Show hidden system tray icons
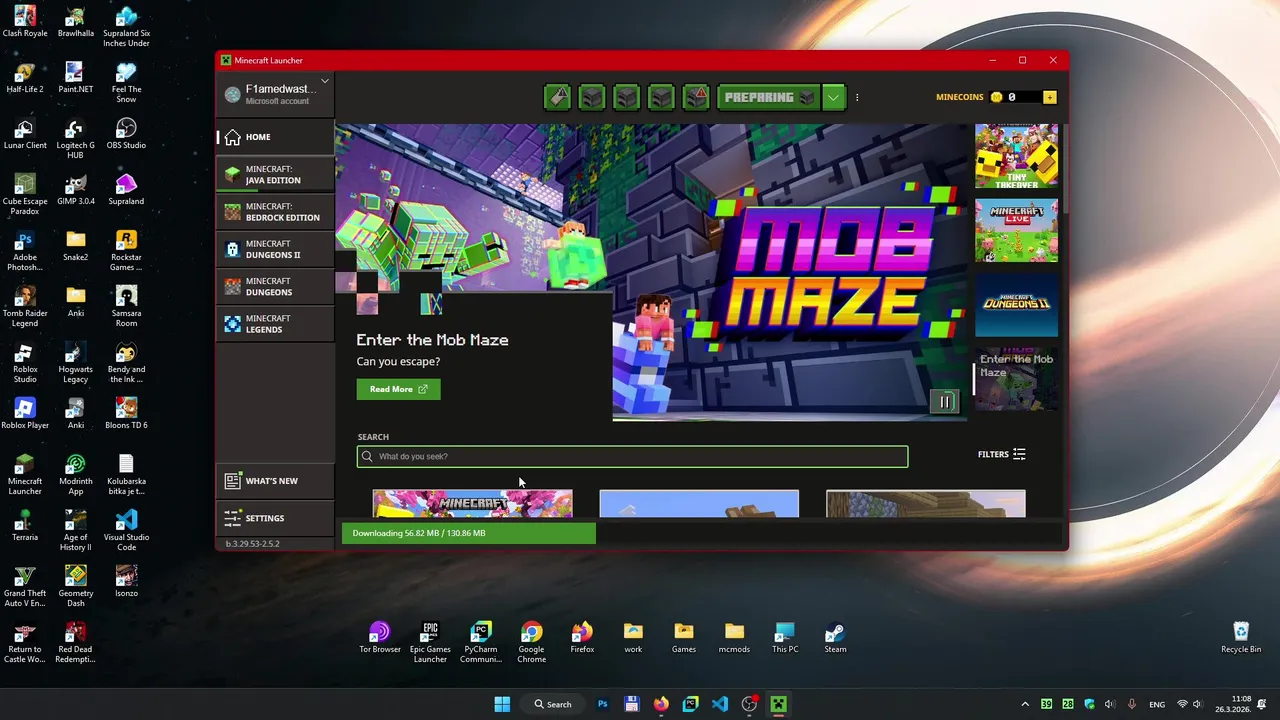Image resolution: width=1280 pixels, height=720 pixels. (x=1024, y=704)
